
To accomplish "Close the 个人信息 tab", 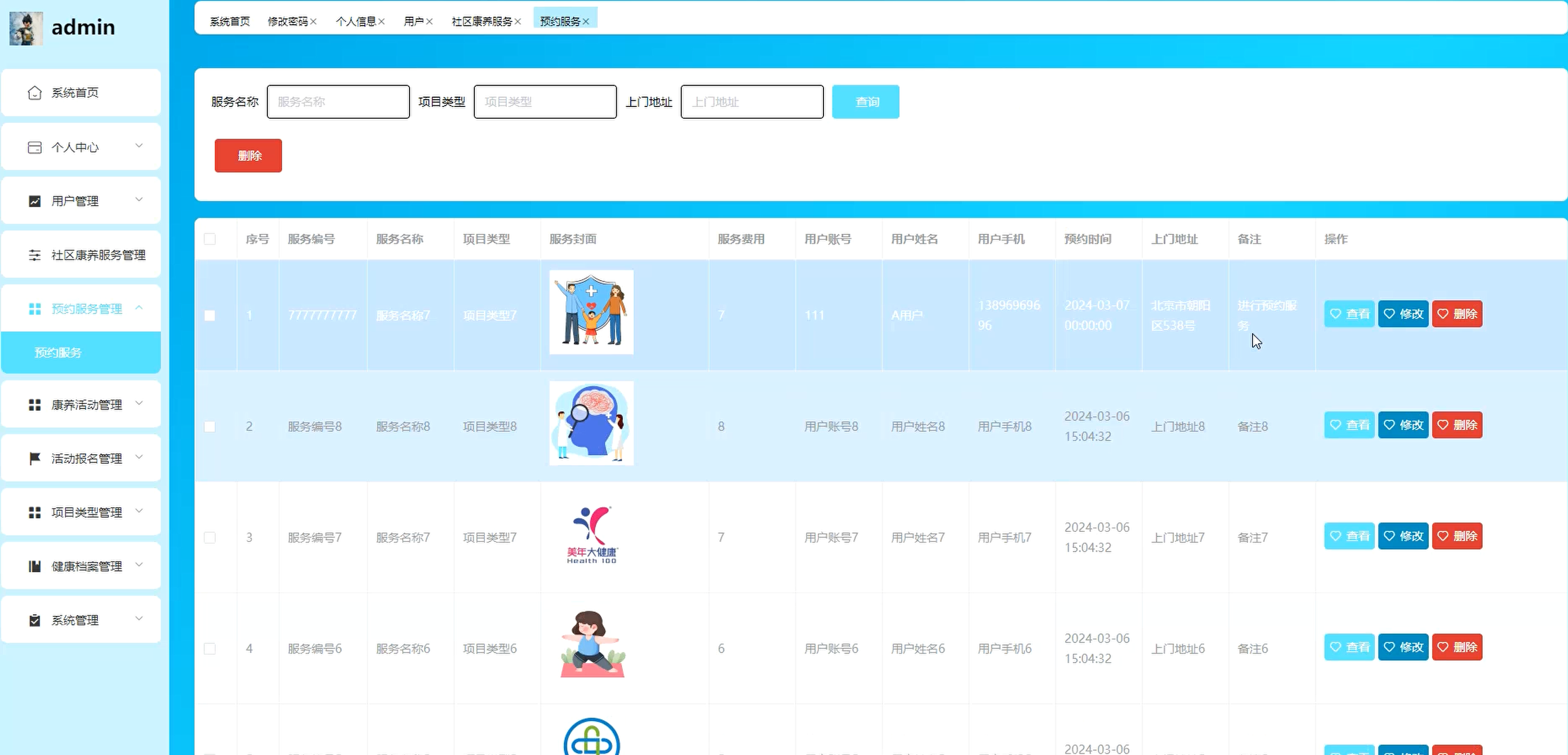I will click(x=382, y=21).
